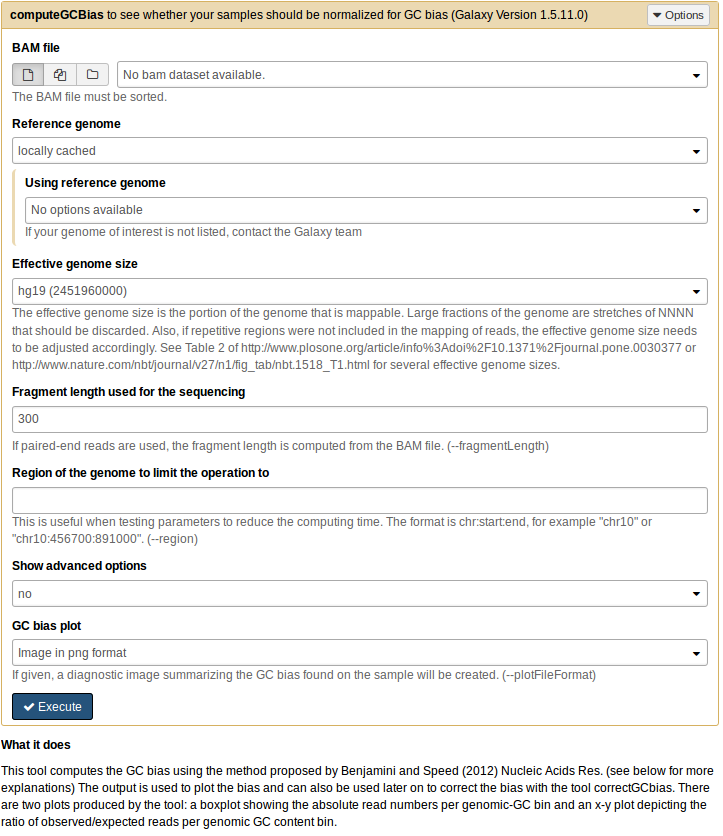This screenshot has height=836, width=723.
Task: Click the Options caret arrow icon
Action: 658,16
